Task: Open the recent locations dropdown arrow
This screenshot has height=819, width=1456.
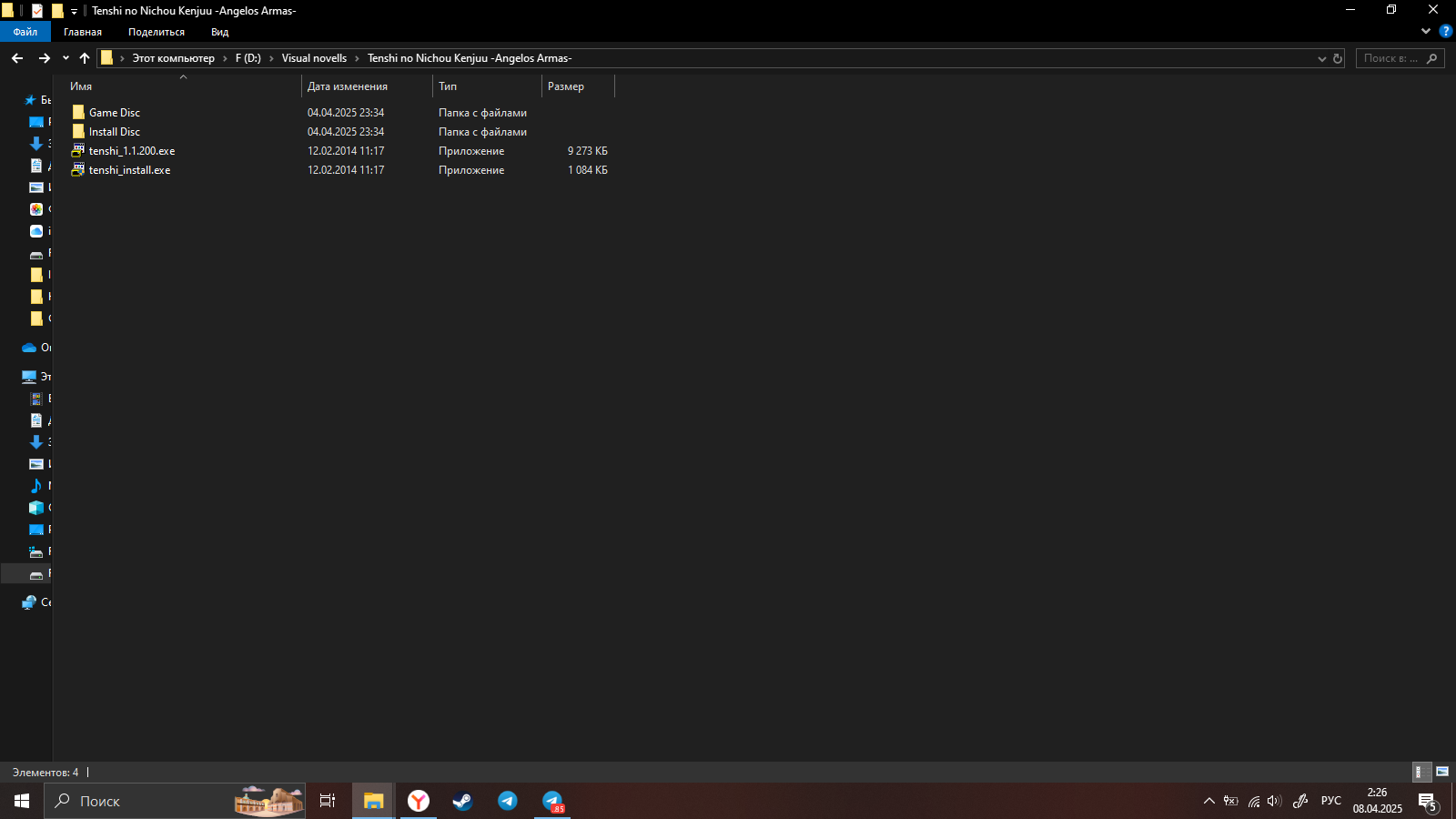Action: pyautogui.click(x=66, y=58)
